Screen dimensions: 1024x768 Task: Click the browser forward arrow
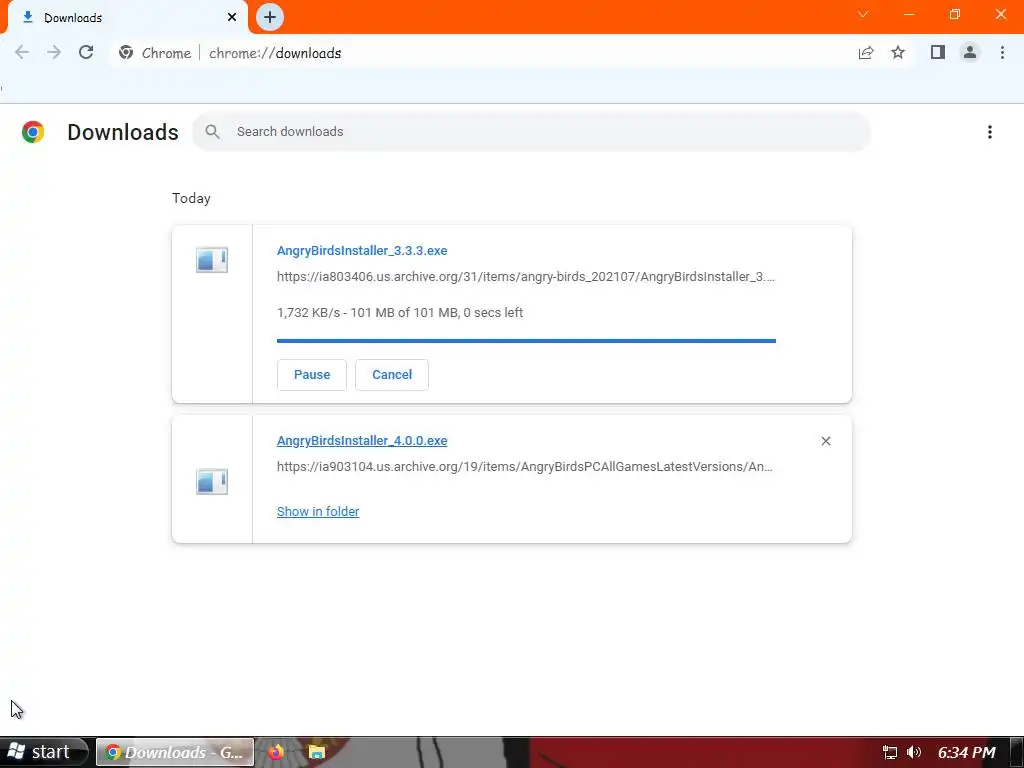coord(54,53)
